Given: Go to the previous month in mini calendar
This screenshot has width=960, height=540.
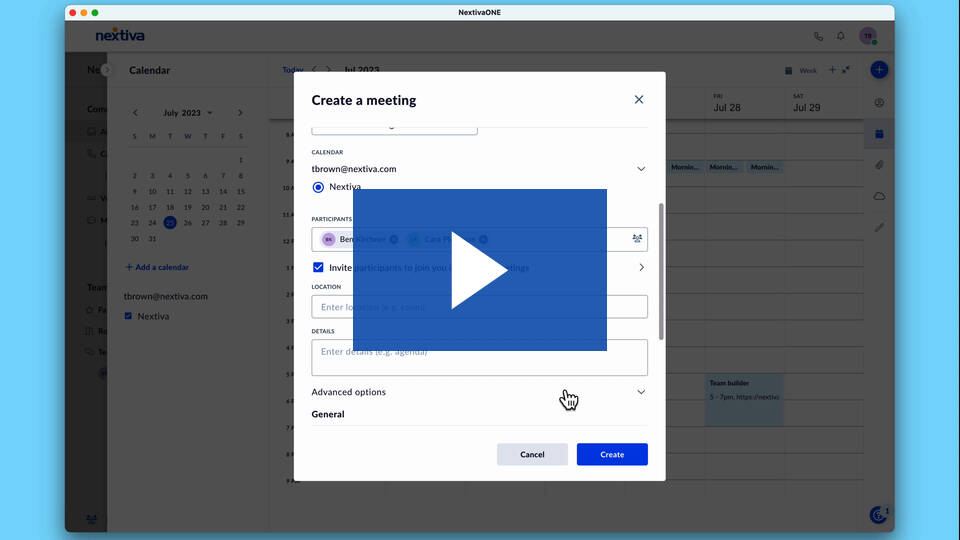Looking at the screenshot, I should tap(135, 113).
